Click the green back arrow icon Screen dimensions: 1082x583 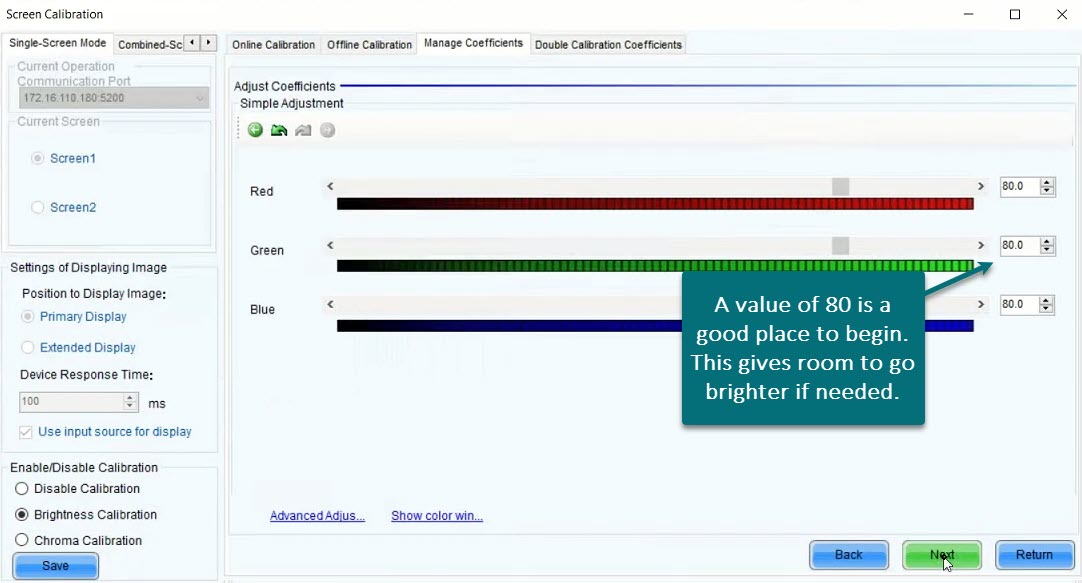click(255, 130)
